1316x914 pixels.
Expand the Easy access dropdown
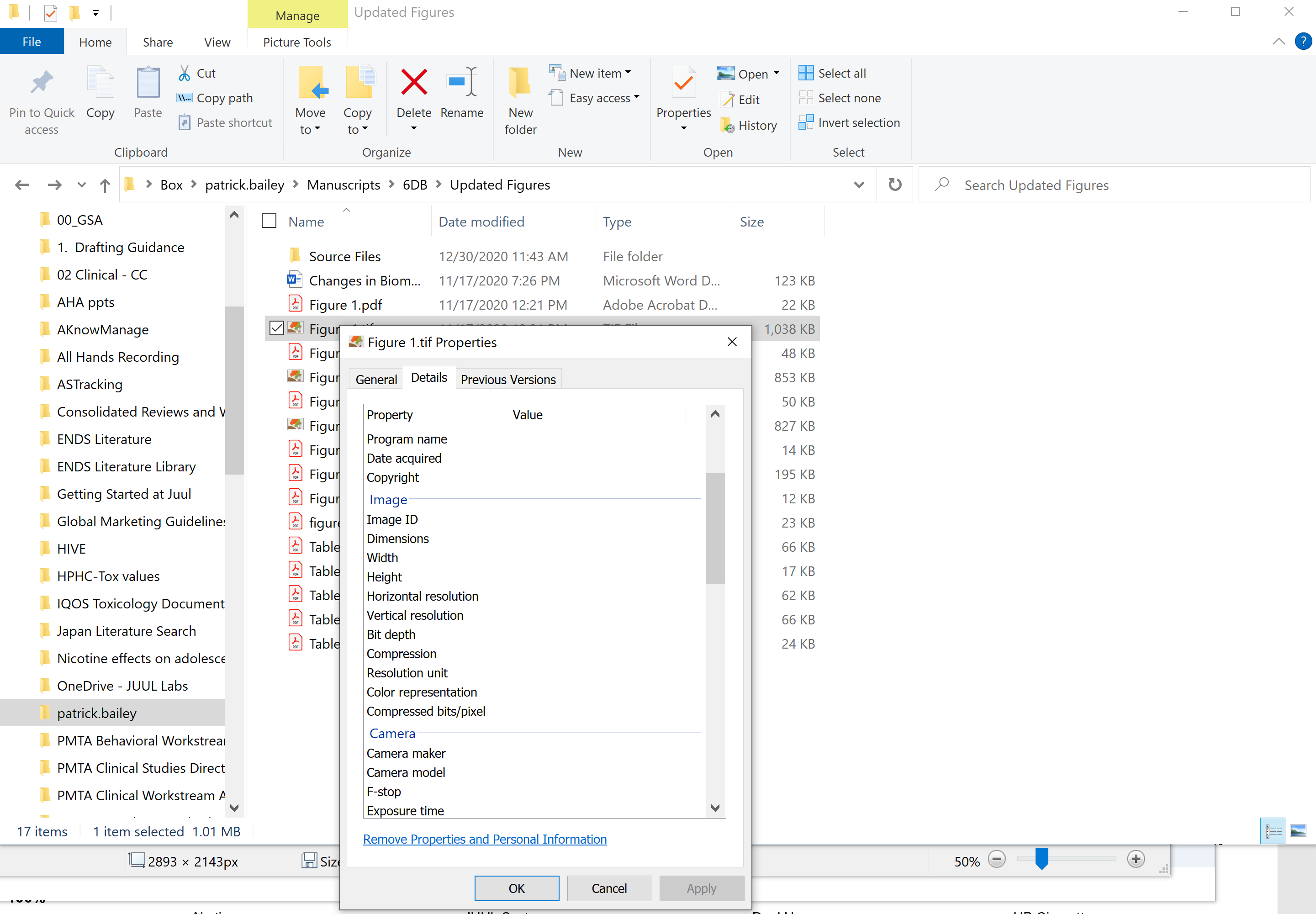(636, 97)
